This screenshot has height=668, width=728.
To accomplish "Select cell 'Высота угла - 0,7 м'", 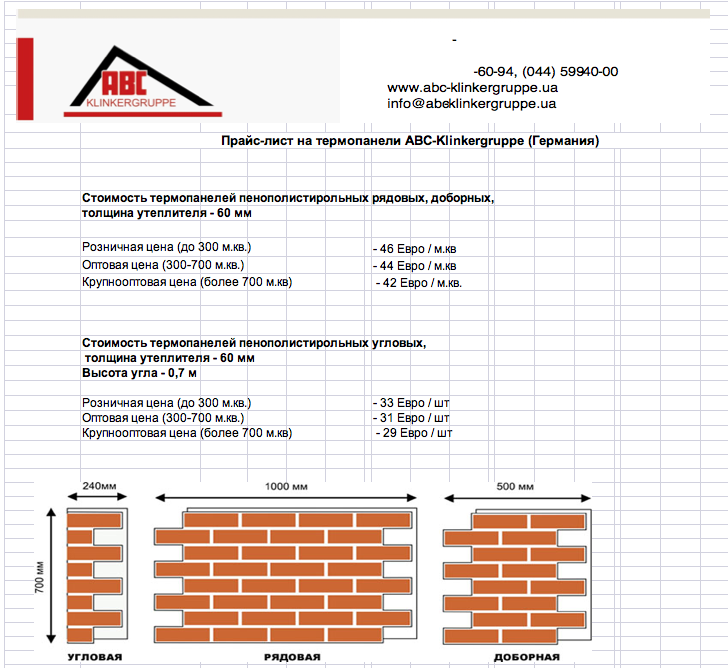I will pos(139,373).
